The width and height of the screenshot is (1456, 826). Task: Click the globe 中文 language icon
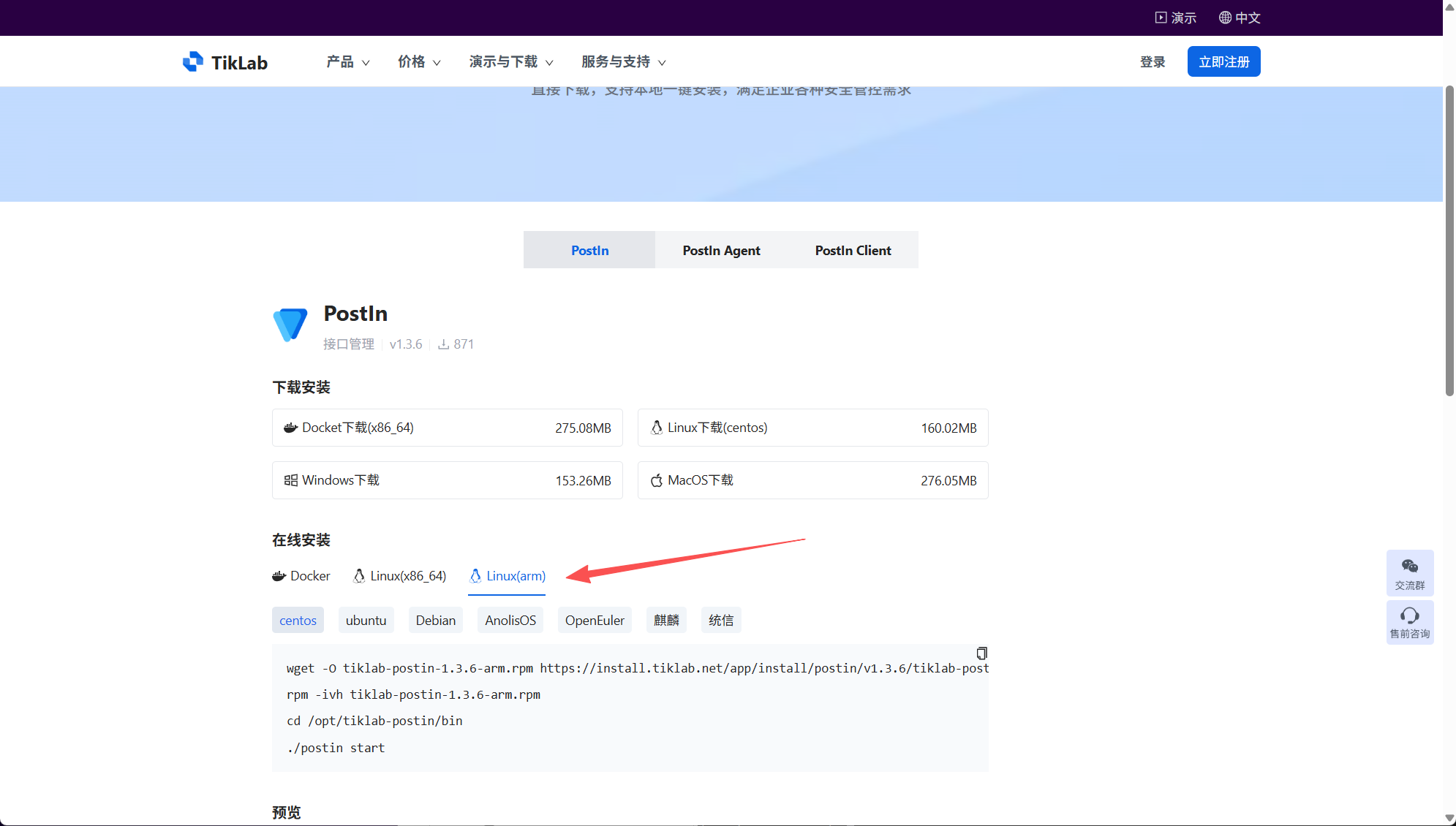click(1225, 18)
